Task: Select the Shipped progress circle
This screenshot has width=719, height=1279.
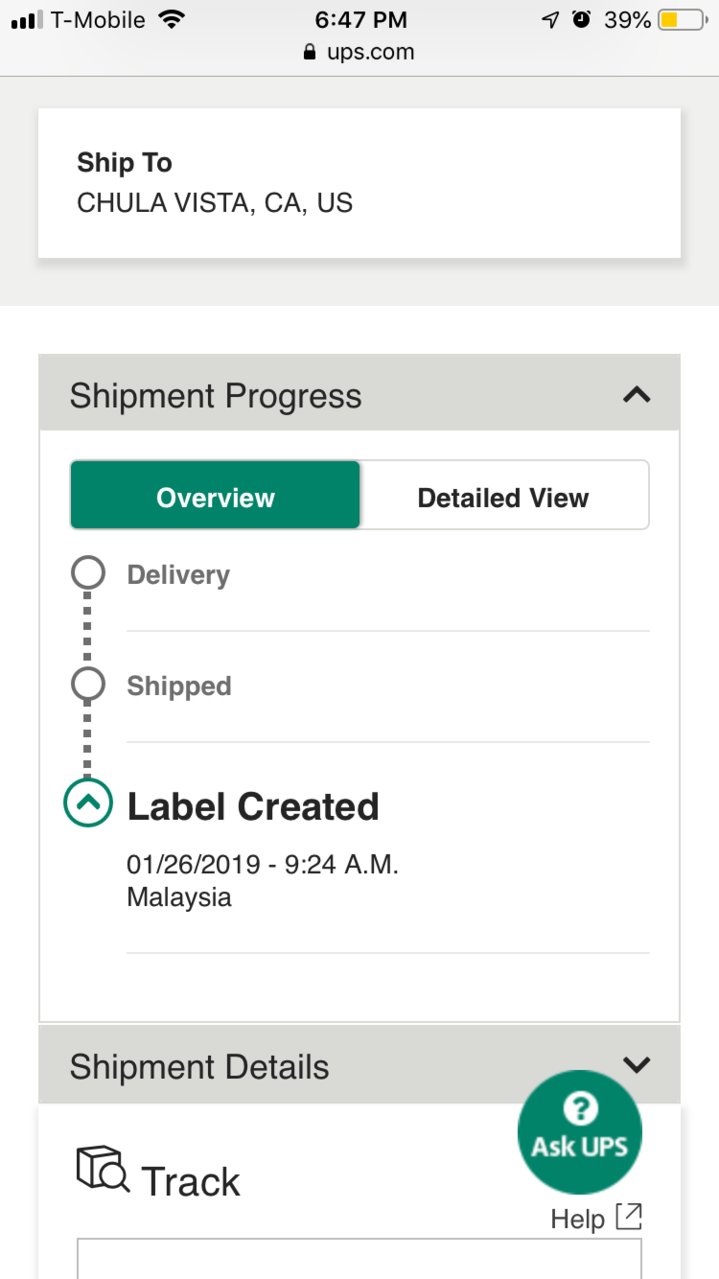Action: [x=88, y=685]
